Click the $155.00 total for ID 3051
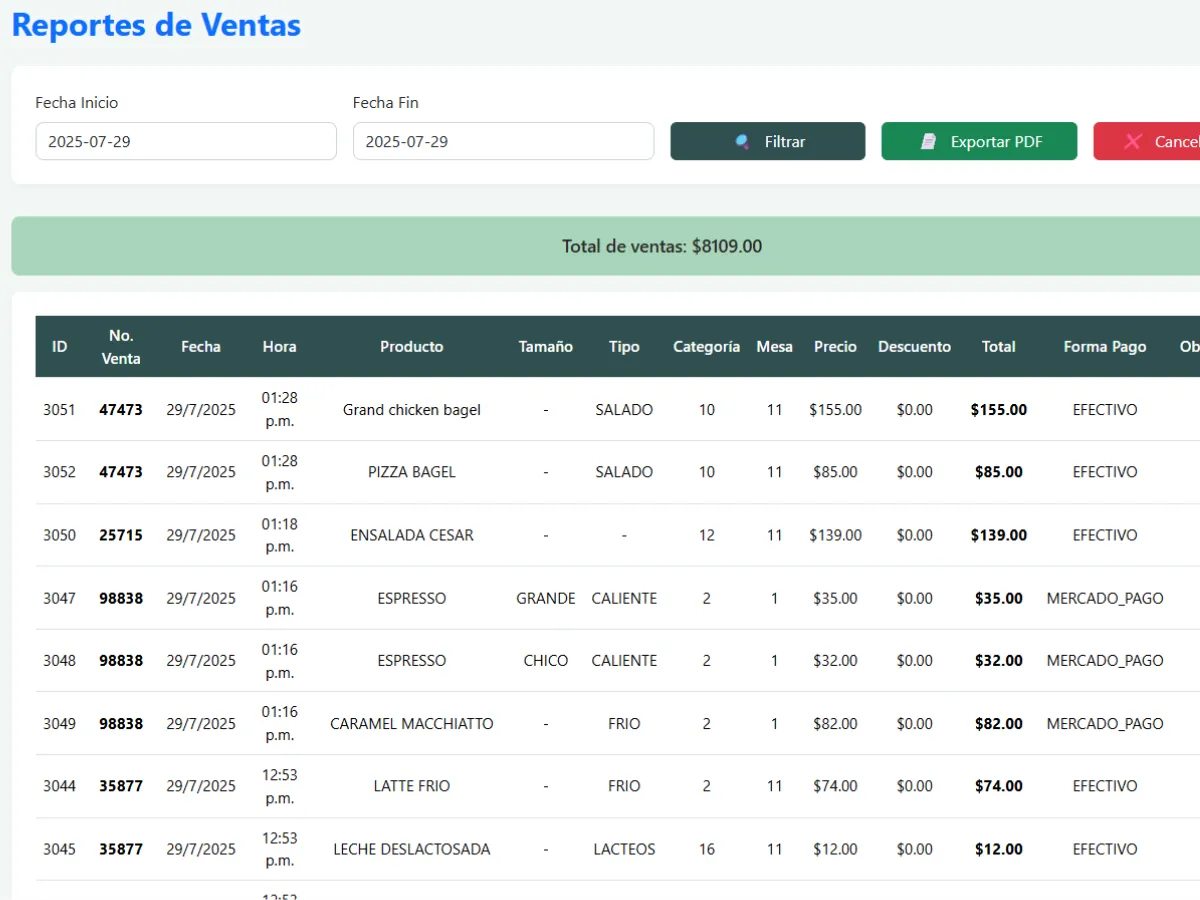 (998, 410)
